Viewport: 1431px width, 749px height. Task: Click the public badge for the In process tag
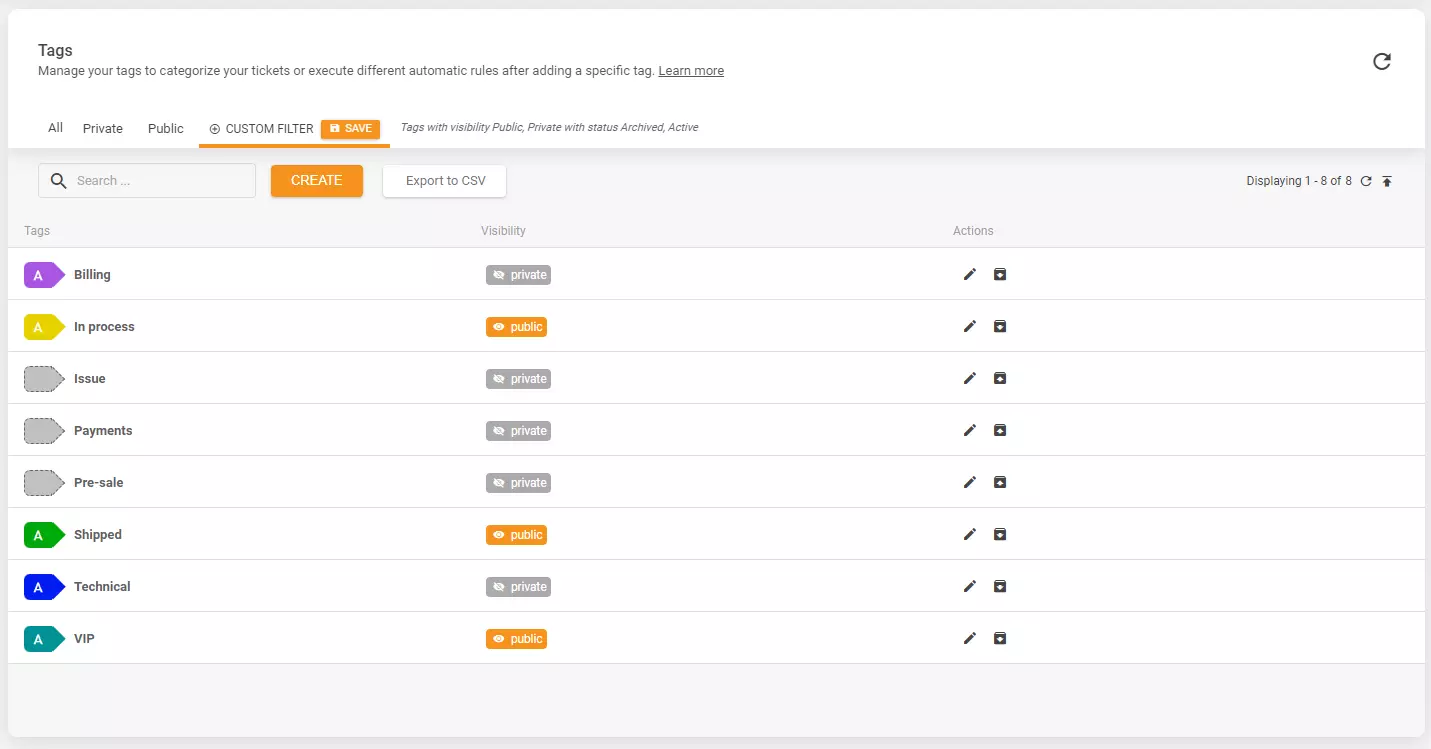(516, 326)
